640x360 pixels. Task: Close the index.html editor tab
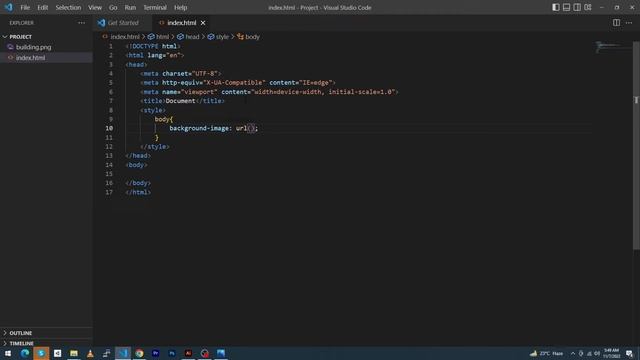(x=203, y=23)
